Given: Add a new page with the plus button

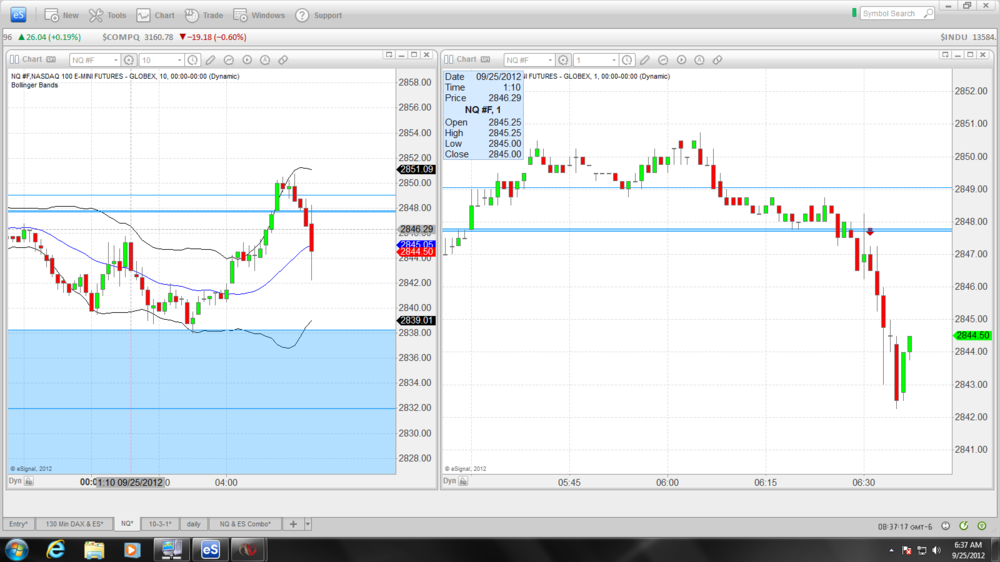Looking at the screenshot, I should click(293, 524).
